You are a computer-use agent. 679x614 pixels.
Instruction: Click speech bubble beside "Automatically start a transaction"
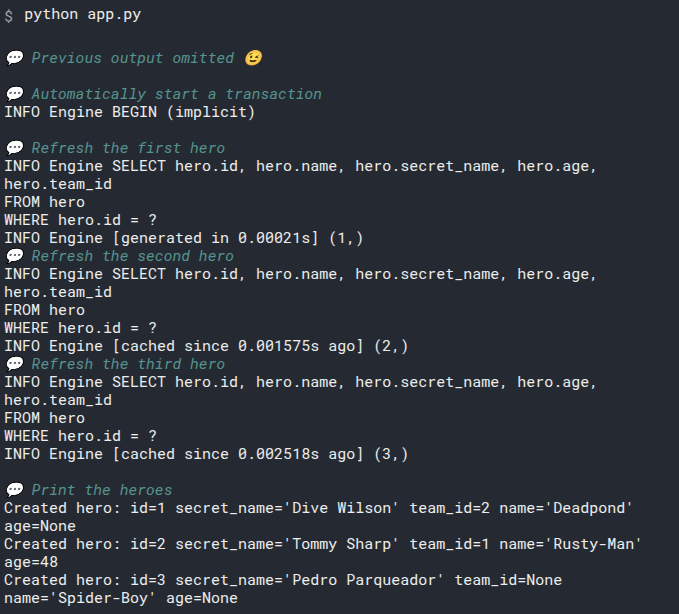14,94
